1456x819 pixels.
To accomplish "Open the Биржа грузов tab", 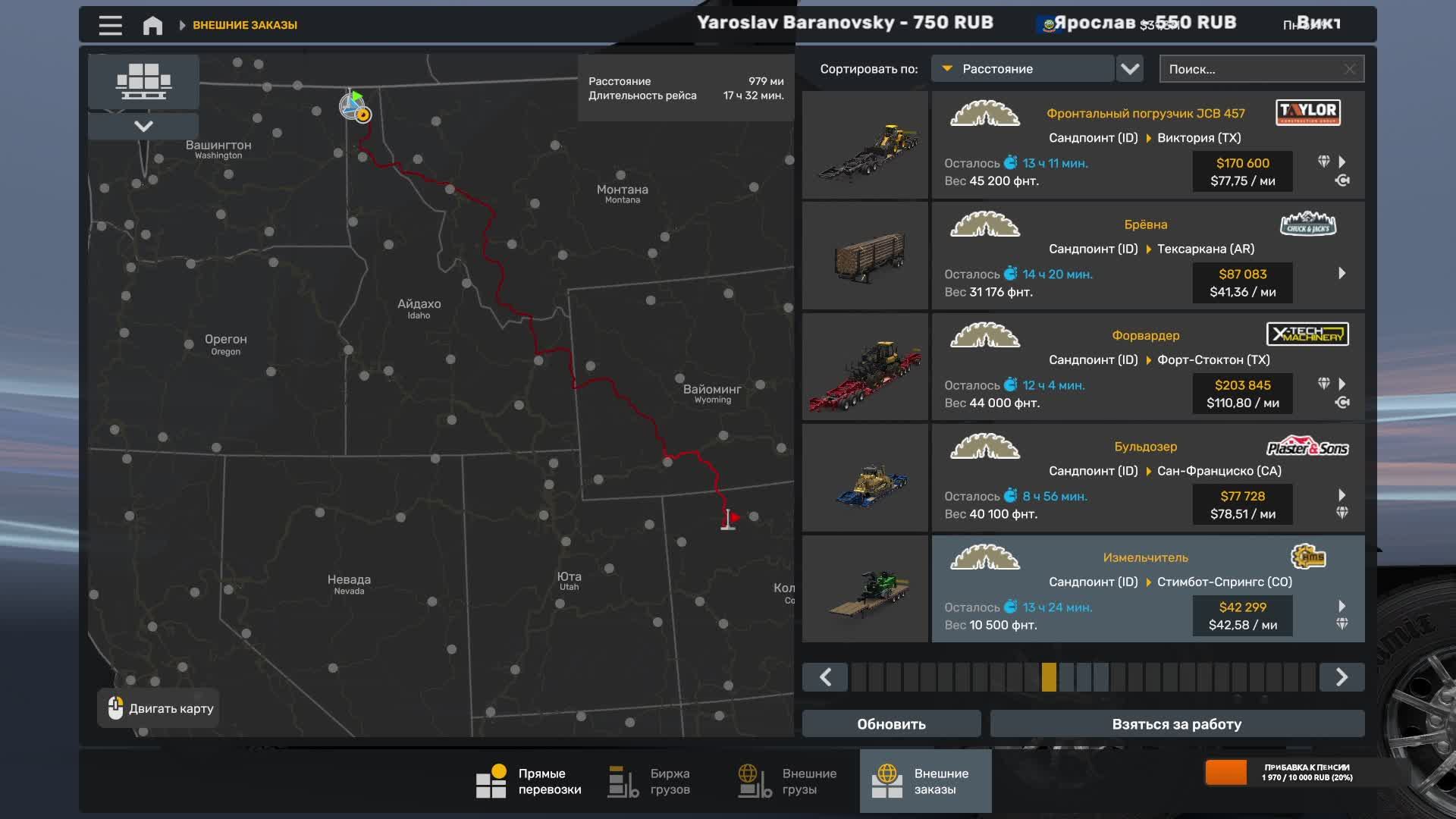I will point(650,781).
